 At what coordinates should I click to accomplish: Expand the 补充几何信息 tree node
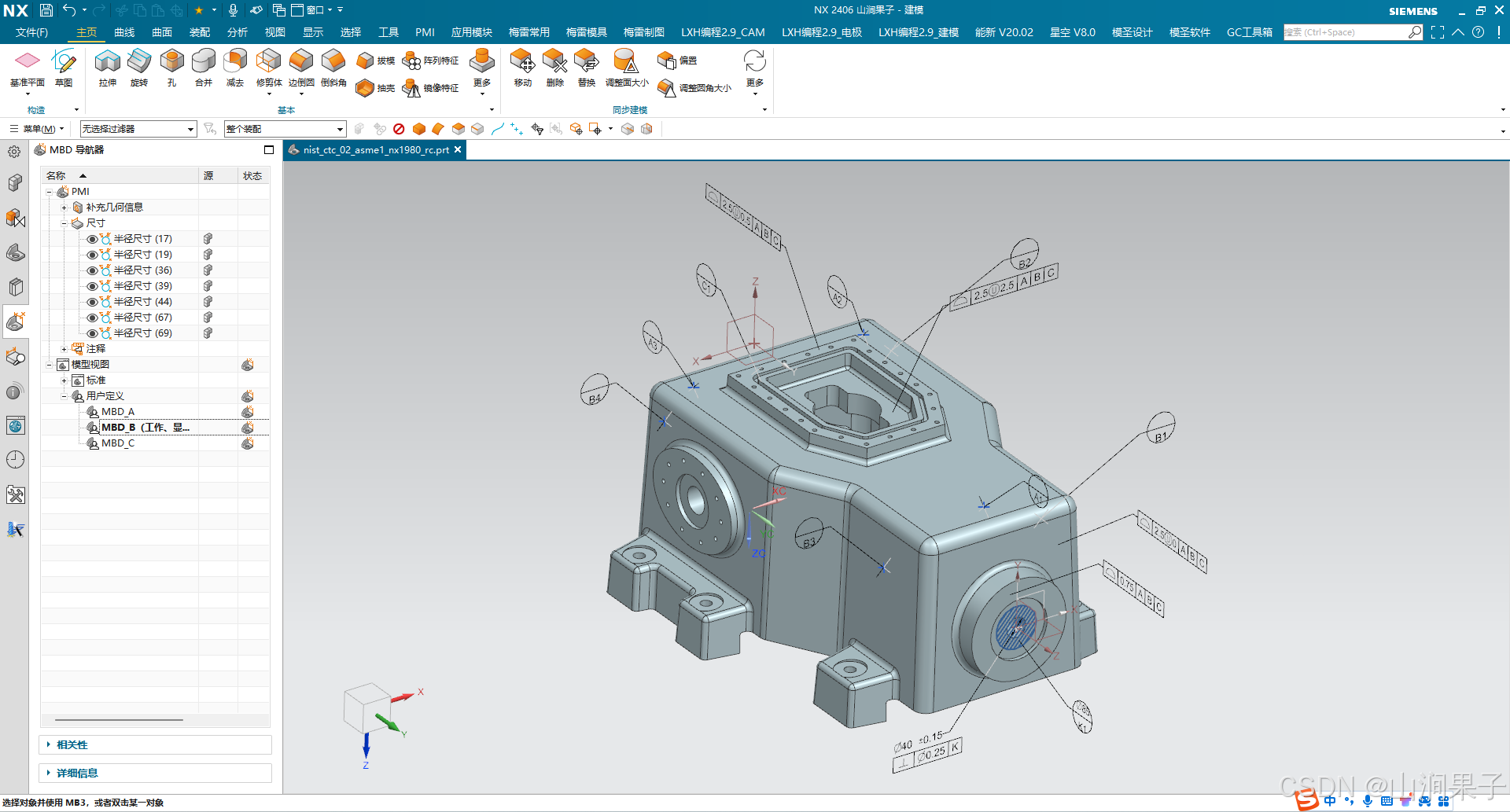[64, 208]
